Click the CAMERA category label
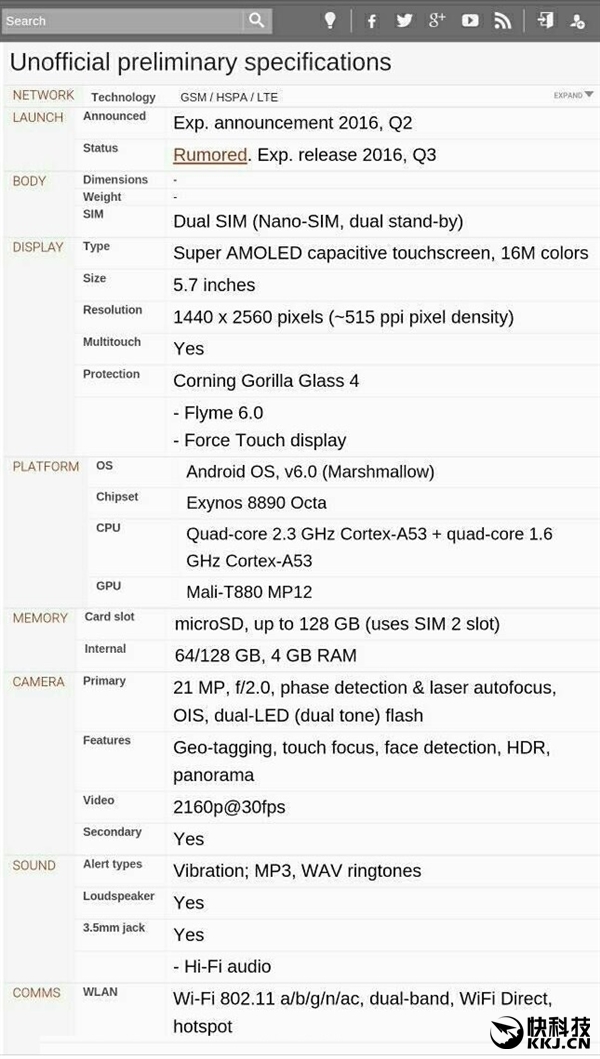 38,682
